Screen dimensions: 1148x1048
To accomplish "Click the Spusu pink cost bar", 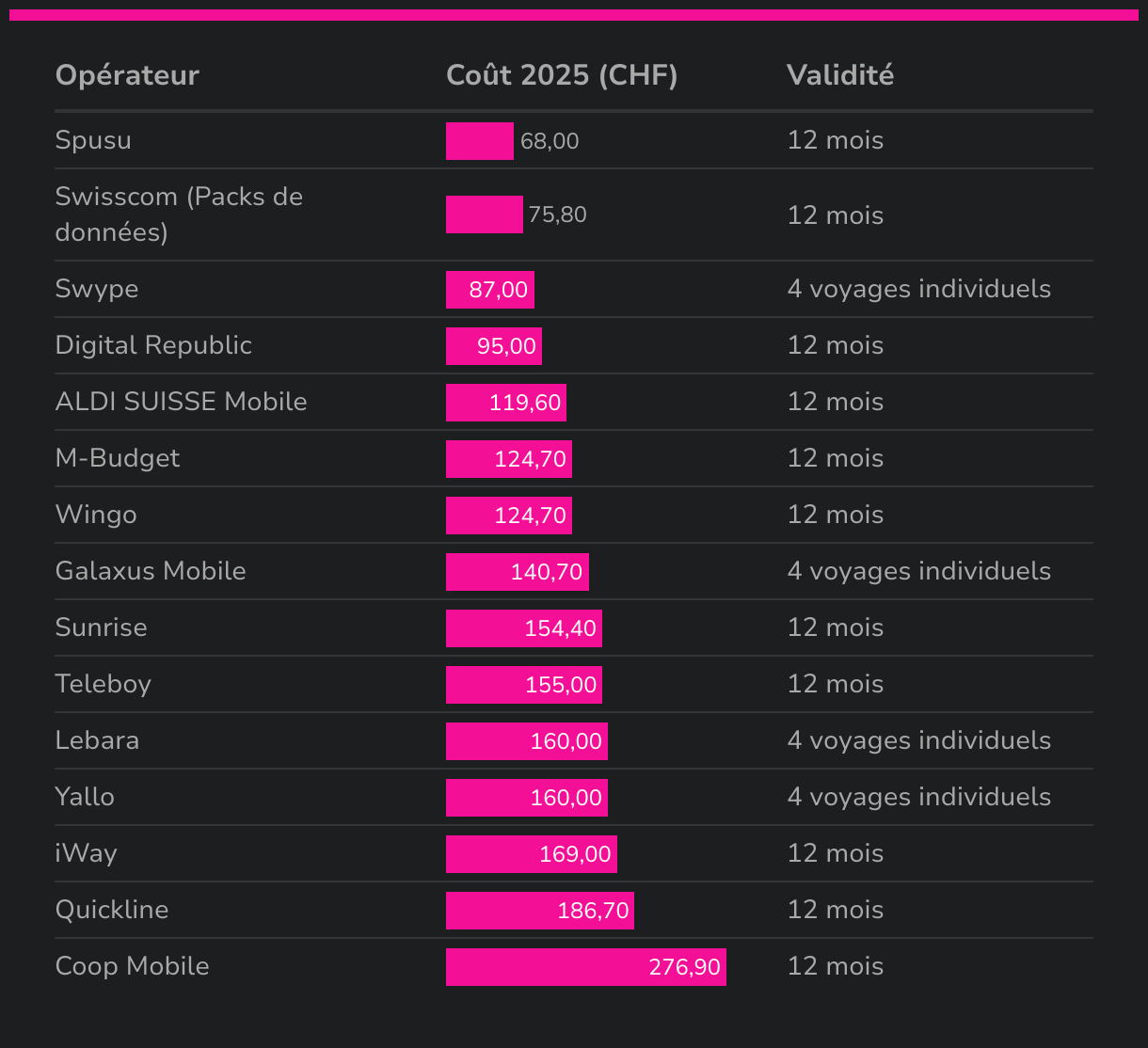I will click(480, 141).
